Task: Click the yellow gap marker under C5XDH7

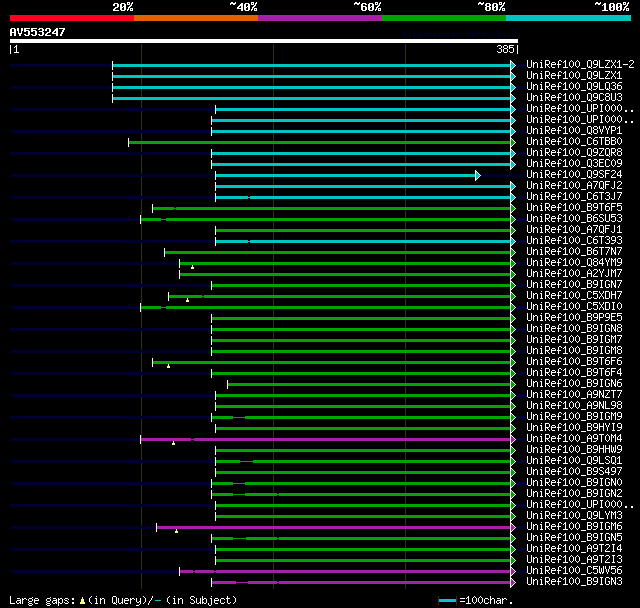Action: point(187,300)
